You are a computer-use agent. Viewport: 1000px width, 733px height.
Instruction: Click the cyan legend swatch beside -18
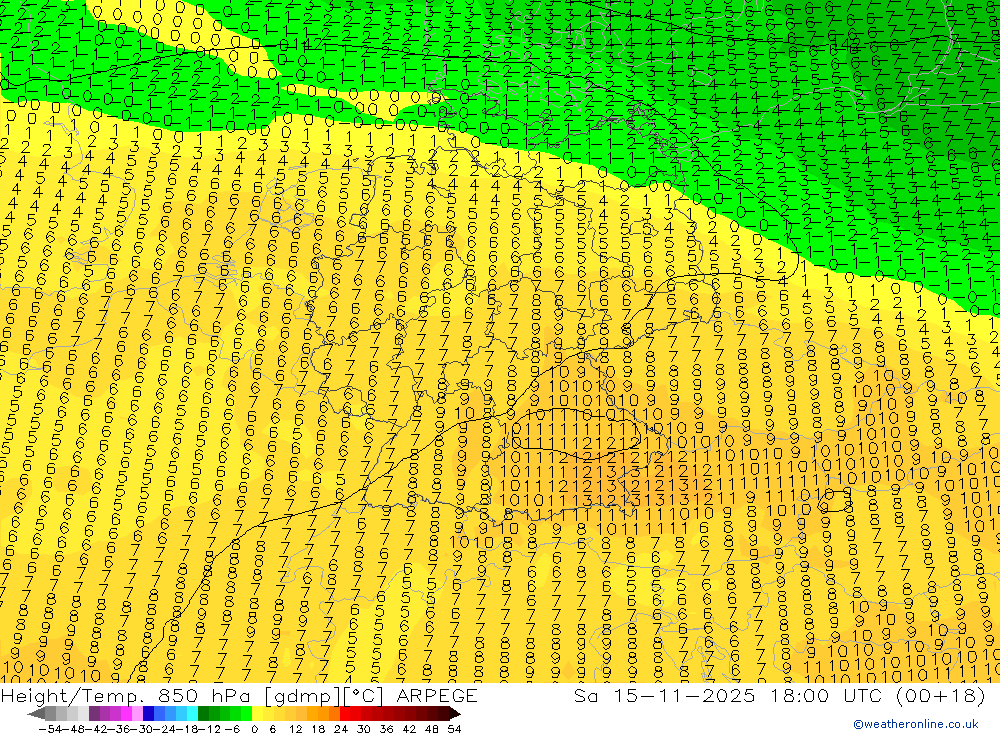192,713
